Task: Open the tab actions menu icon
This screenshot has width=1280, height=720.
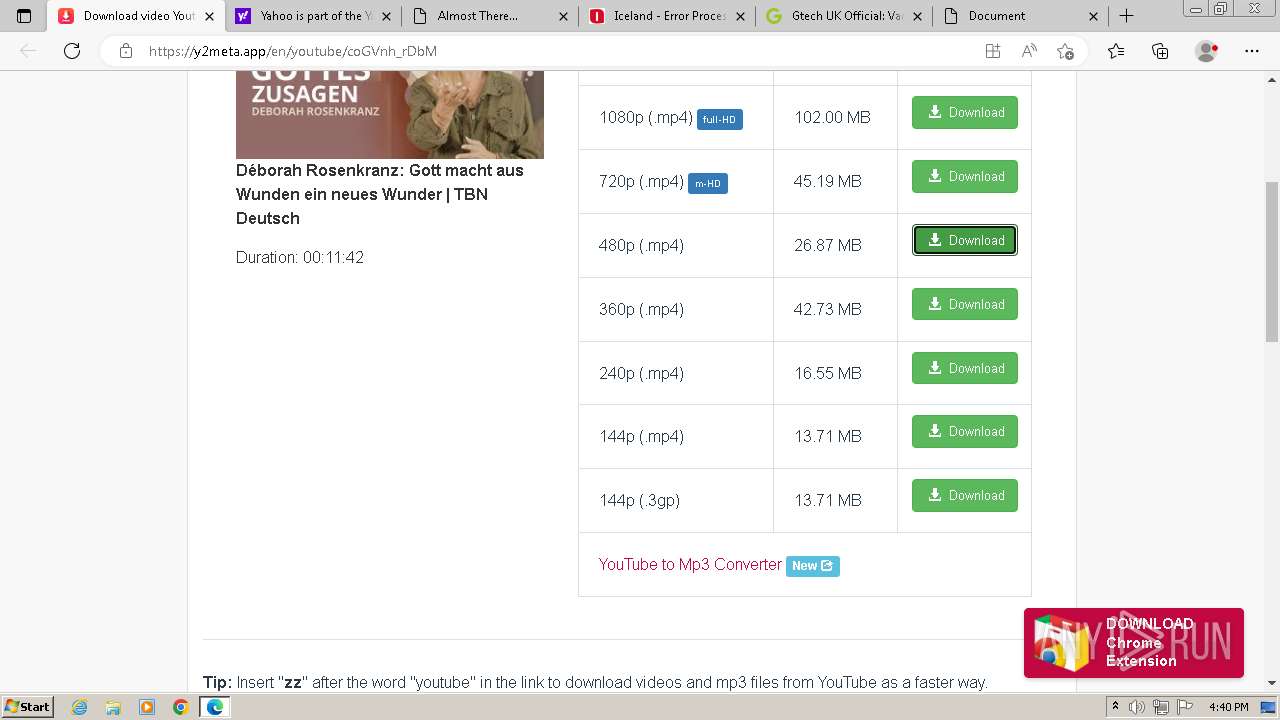Action: click(x=24, y=16)
